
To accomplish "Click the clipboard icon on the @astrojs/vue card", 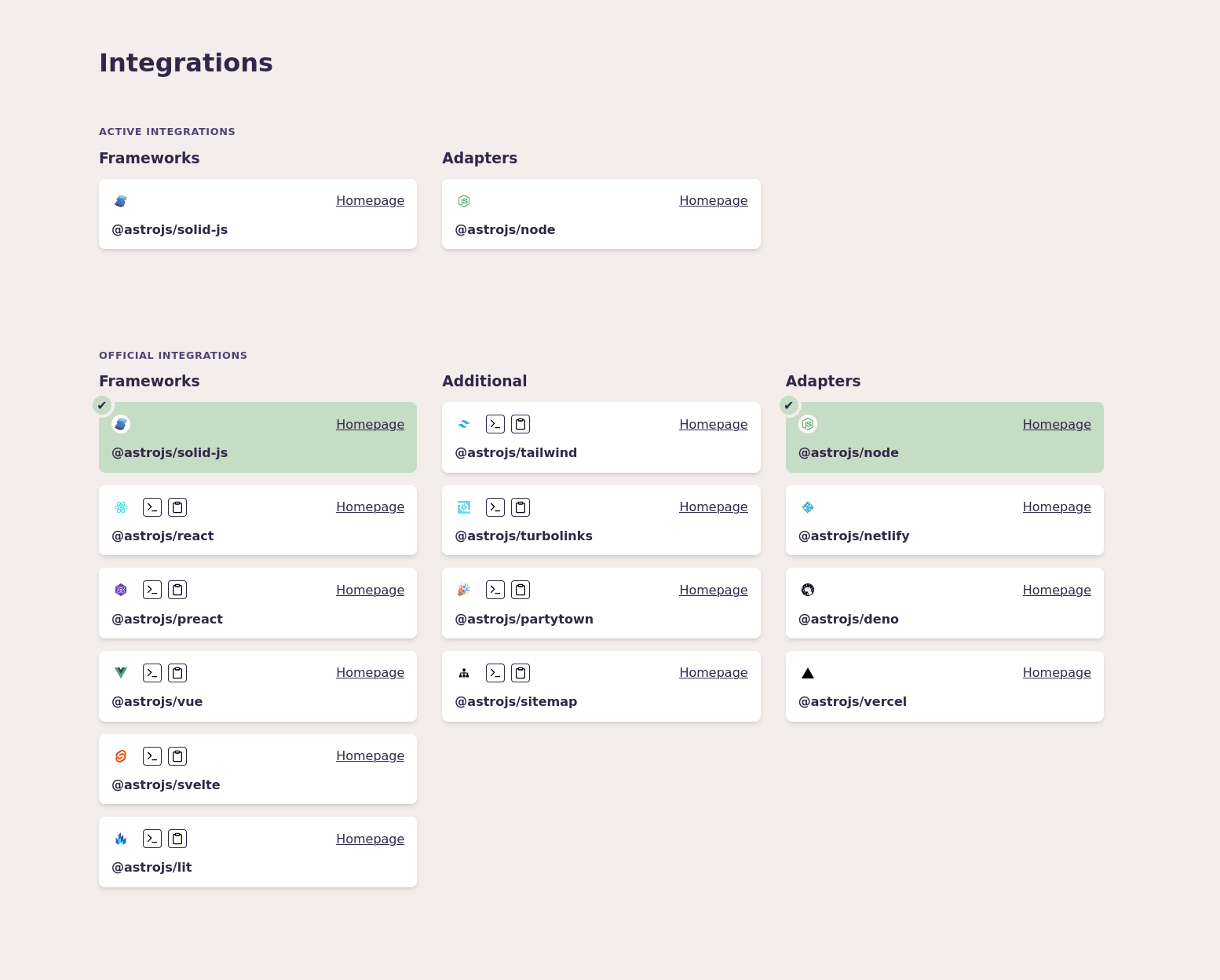I will click(x=177, y=673).
